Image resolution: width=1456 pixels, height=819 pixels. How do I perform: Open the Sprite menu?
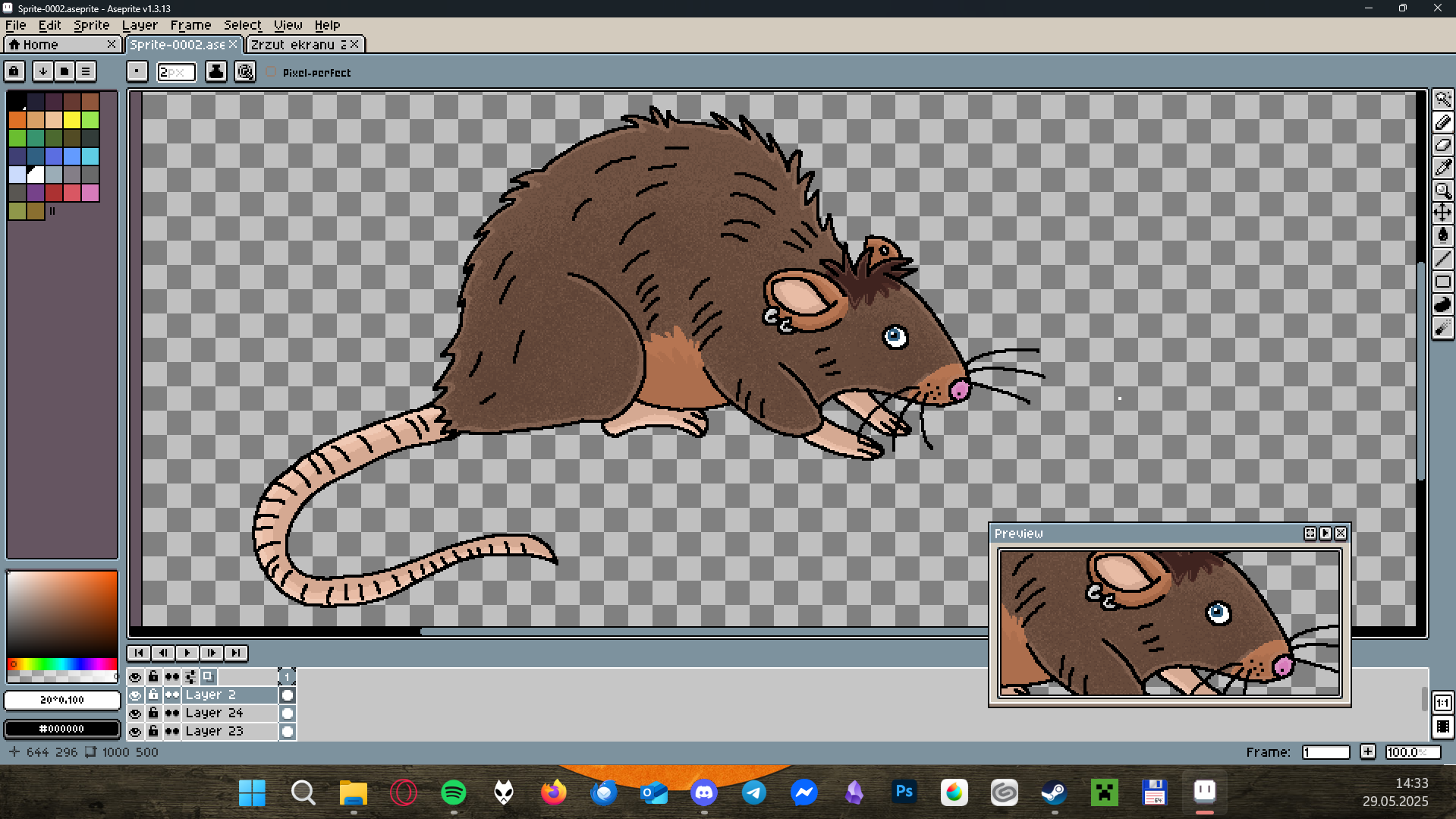[91, 25]
